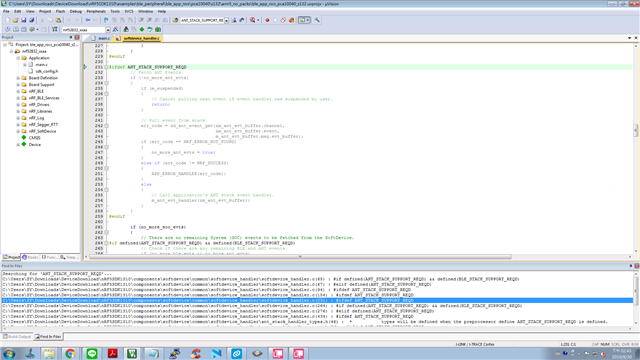Image resolution: width=640 pixels, height=360 pixels.
Task: Expand the nRF_BLE_Services folder
Action: pos(18,98)
